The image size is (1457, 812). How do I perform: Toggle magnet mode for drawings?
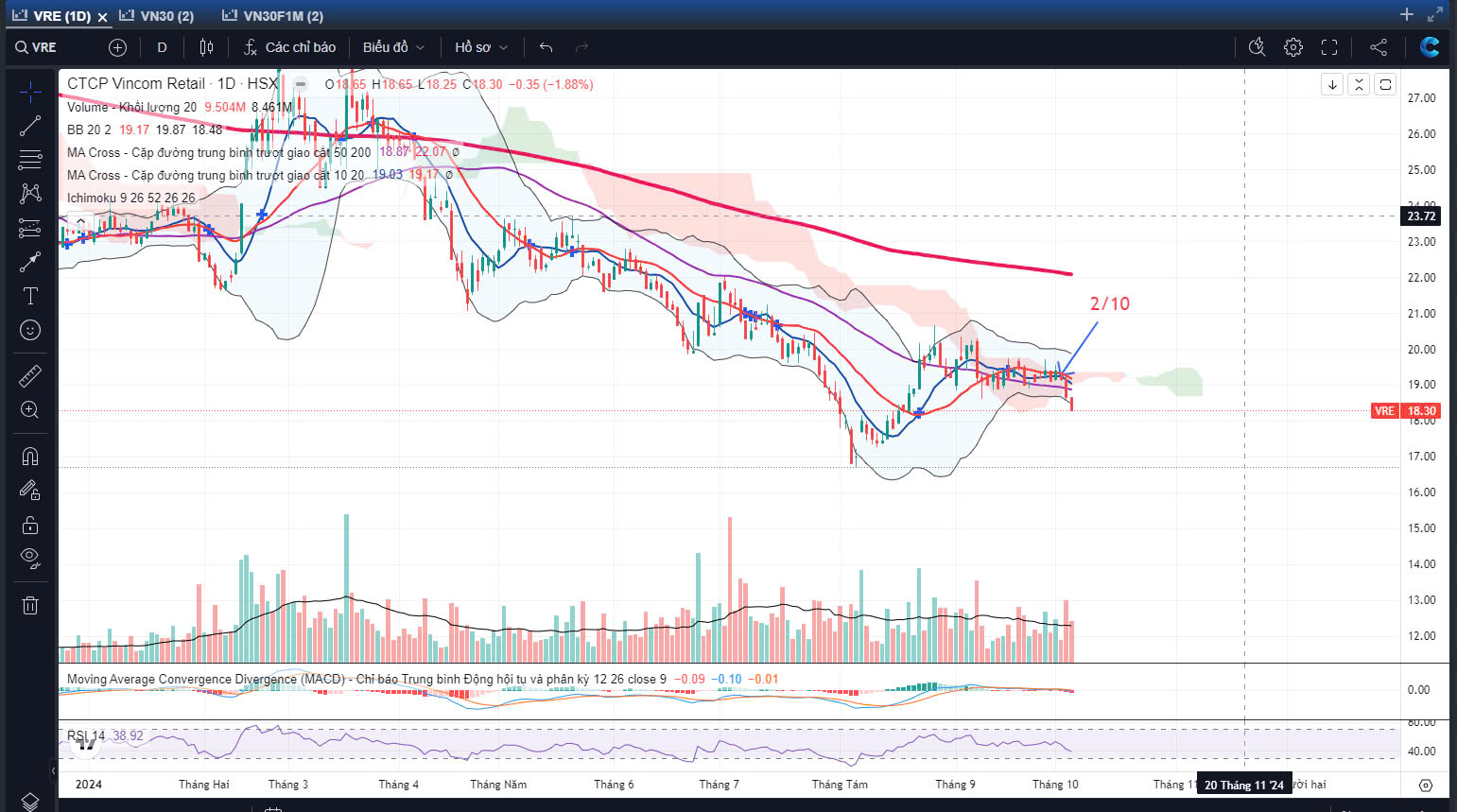coord(30,457)
